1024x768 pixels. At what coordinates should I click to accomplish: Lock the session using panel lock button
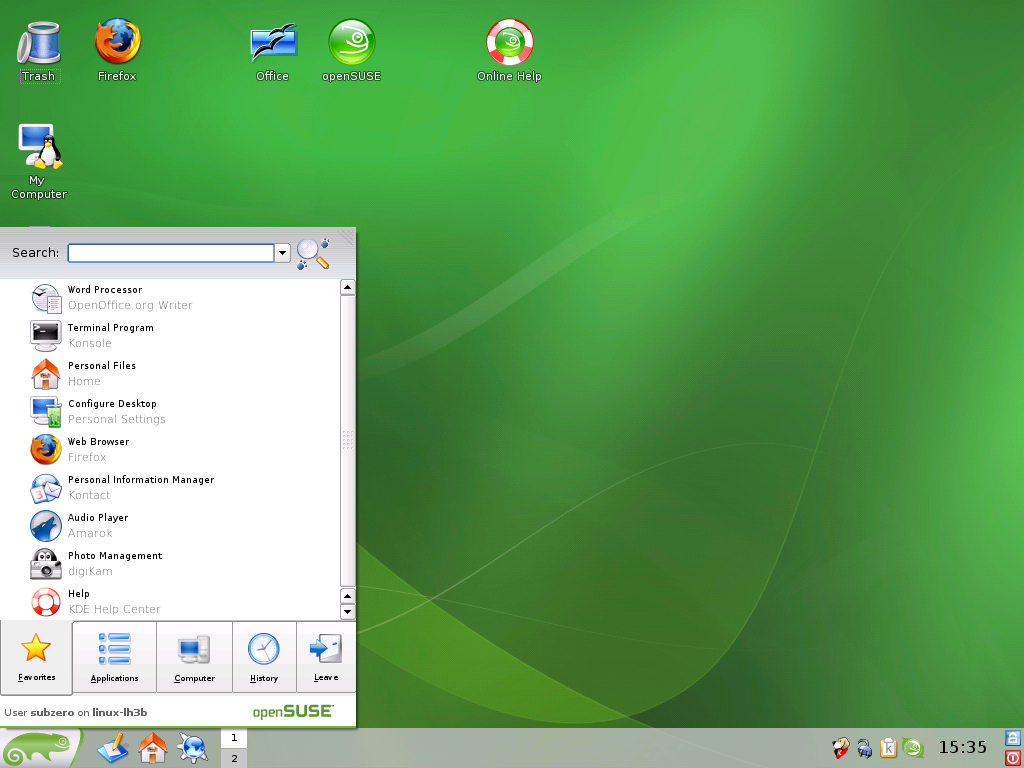1013,739
